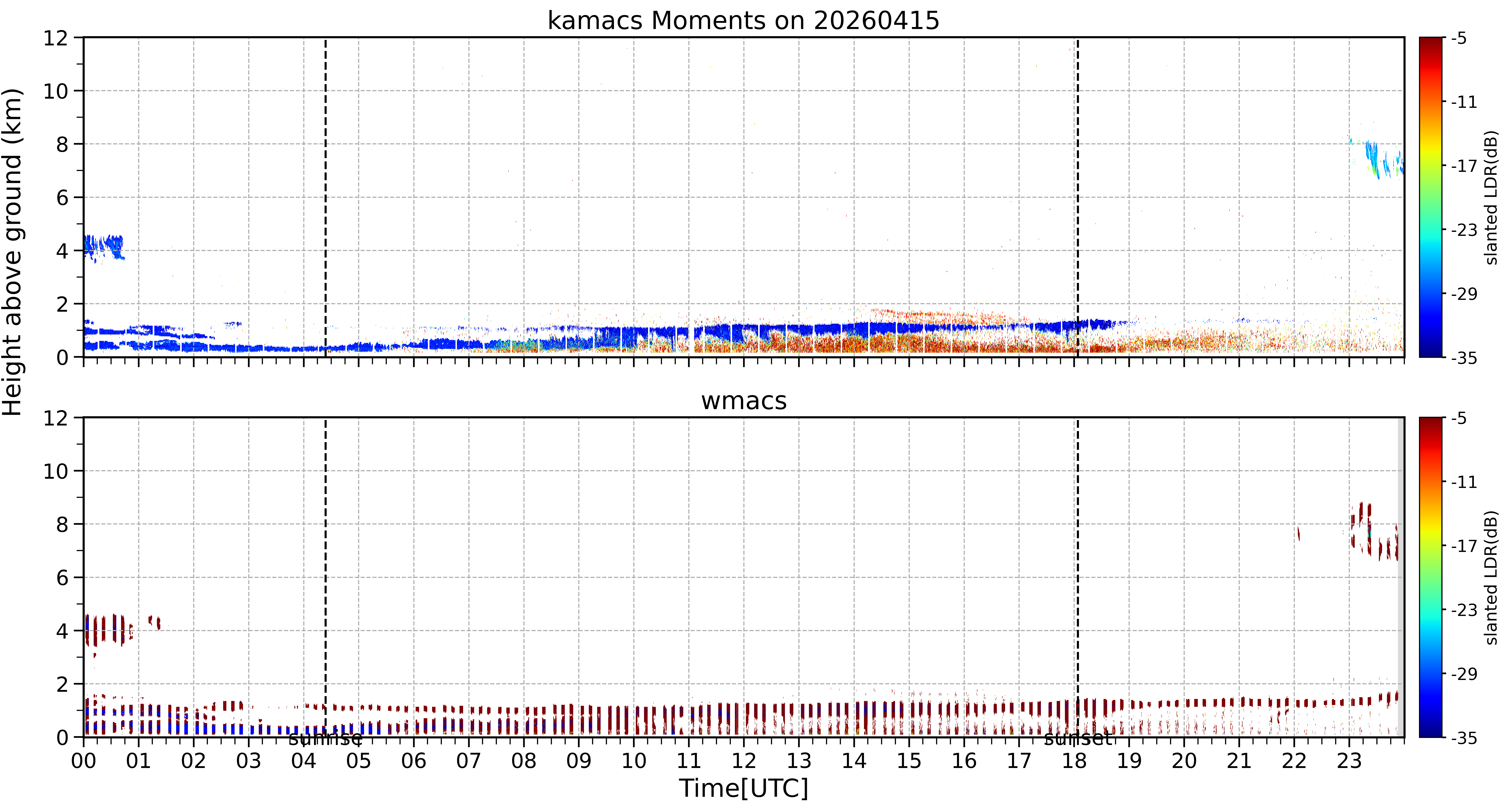Click the x-axis tick label '20'
Viewport: 1510px width, 812px height.
click(1184, 761)
